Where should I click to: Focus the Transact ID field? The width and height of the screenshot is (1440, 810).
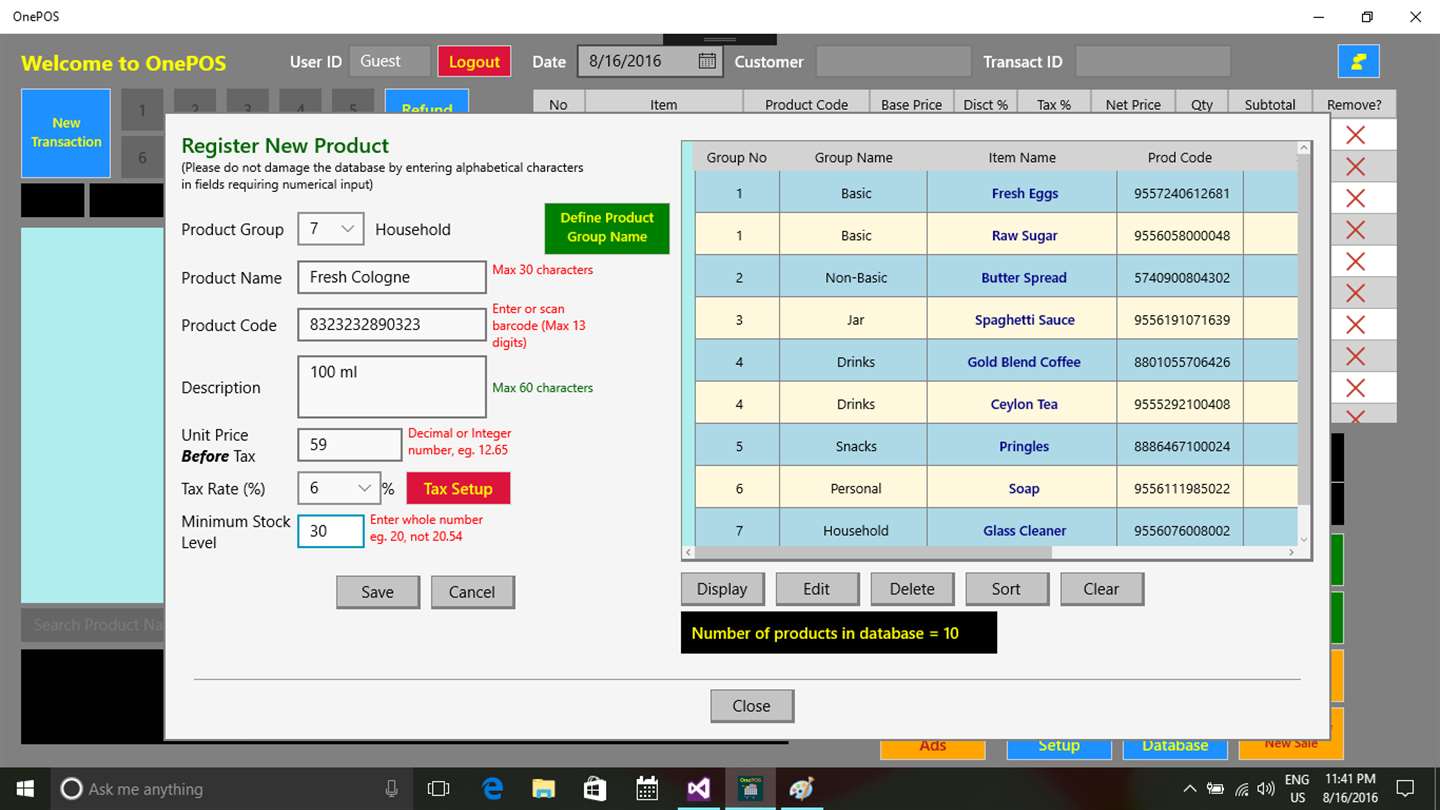[1153, 61]
